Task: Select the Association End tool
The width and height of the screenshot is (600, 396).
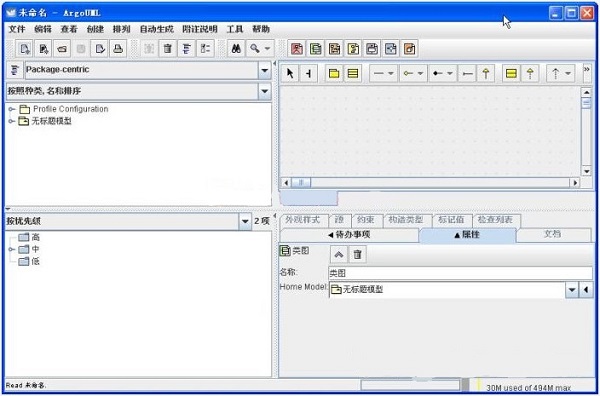Action: click(x=467, y=73)
